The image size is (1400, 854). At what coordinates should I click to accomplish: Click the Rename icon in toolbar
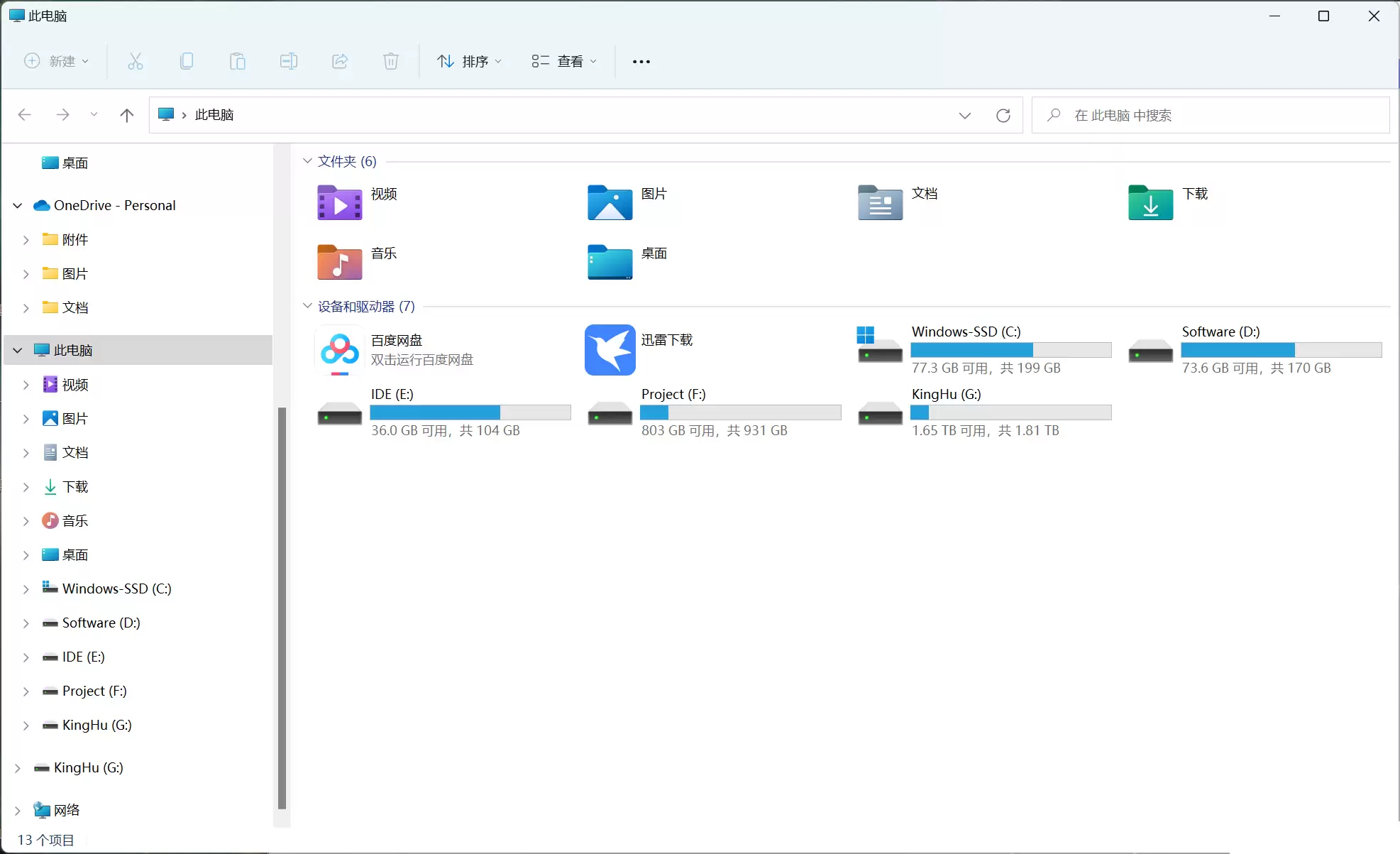point(289,61)
